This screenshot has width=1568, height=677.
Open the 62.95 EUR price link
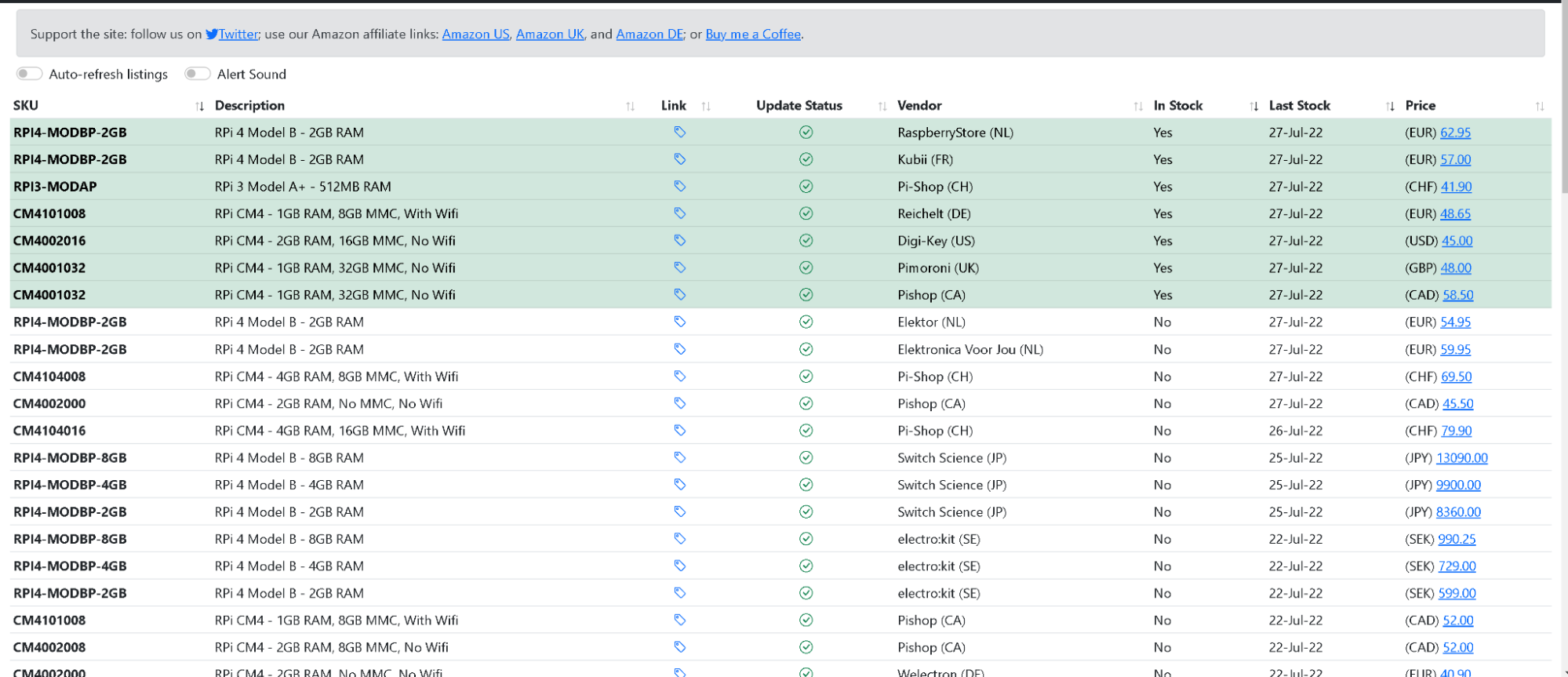[x=1455, y=133]
